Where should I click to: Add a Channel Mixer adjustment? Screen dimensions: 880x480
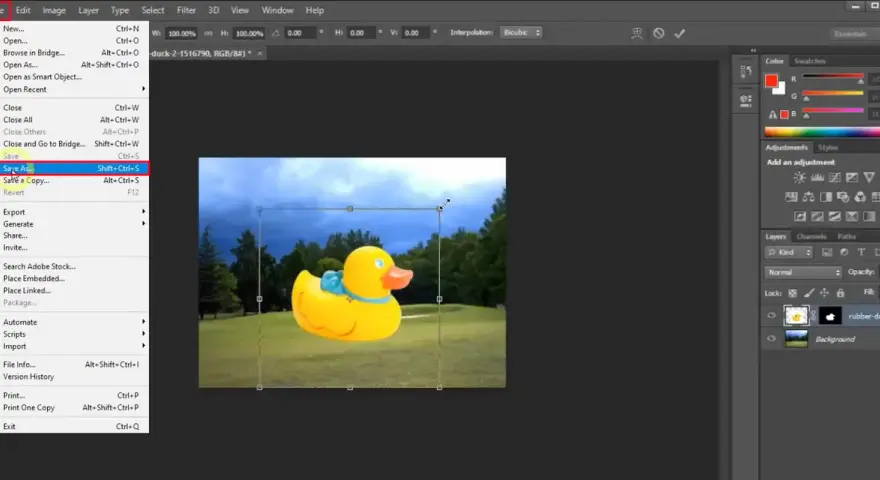point(860,197)
